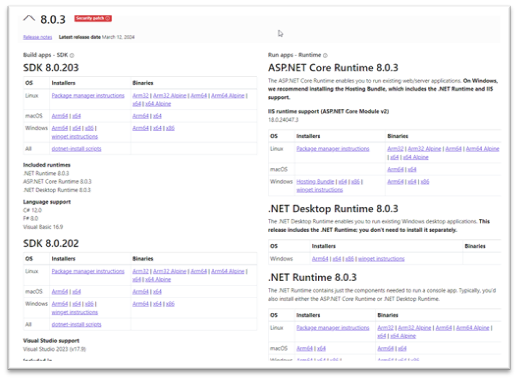Image resolution: width=518 pixels, height=380 pixels.
Task: Download .NET Desktop Runtime Windows x86 installer
Action: [x=350, y=259]
